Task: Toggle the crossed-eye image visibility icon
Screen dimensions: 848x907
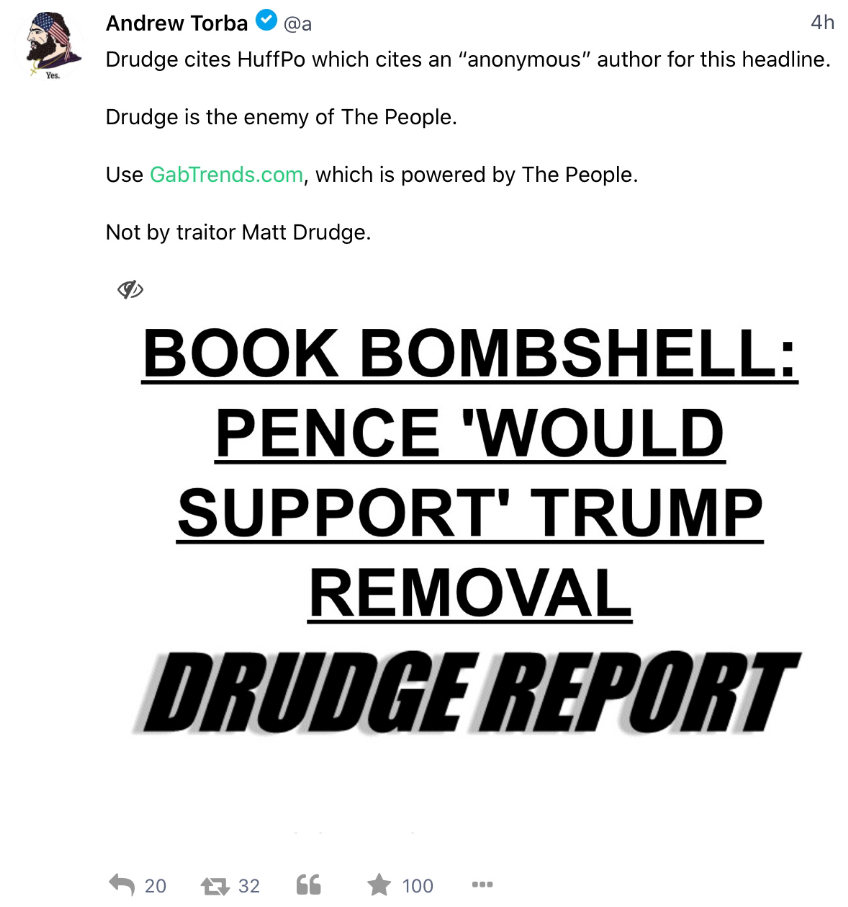Action: pyautogui.click(x=130, y=289)
